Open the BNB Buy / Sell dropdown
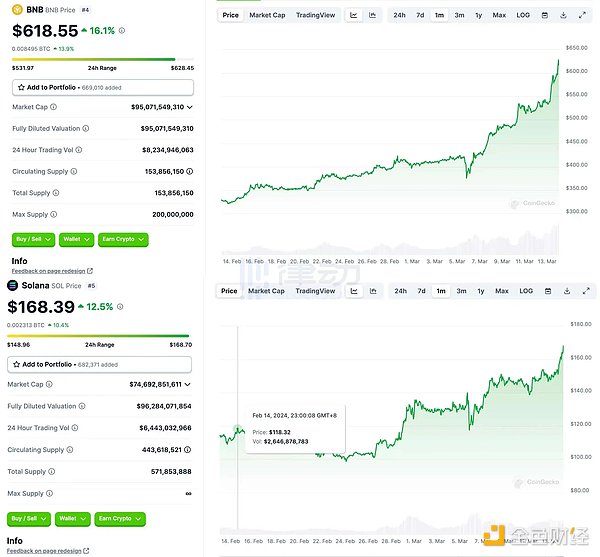The width and height of the screenshot is (600, 557). [x=33, y=240]
